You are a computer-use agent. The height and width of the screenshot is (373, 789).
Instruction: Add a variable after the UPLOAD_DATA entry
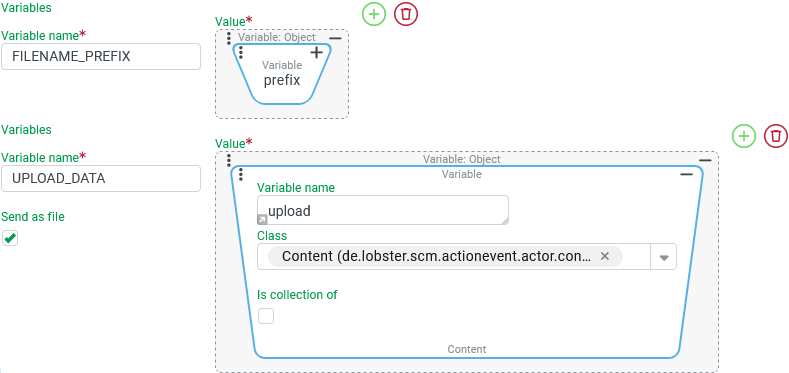744,136
